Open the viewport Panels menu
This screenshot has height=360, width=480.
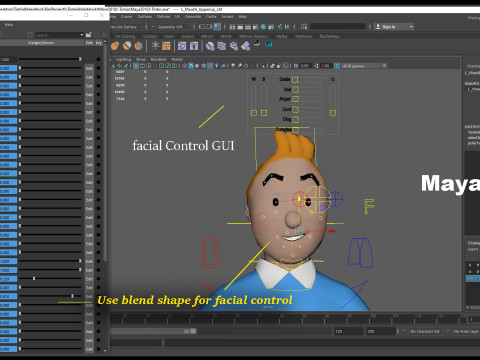(177, 59)
